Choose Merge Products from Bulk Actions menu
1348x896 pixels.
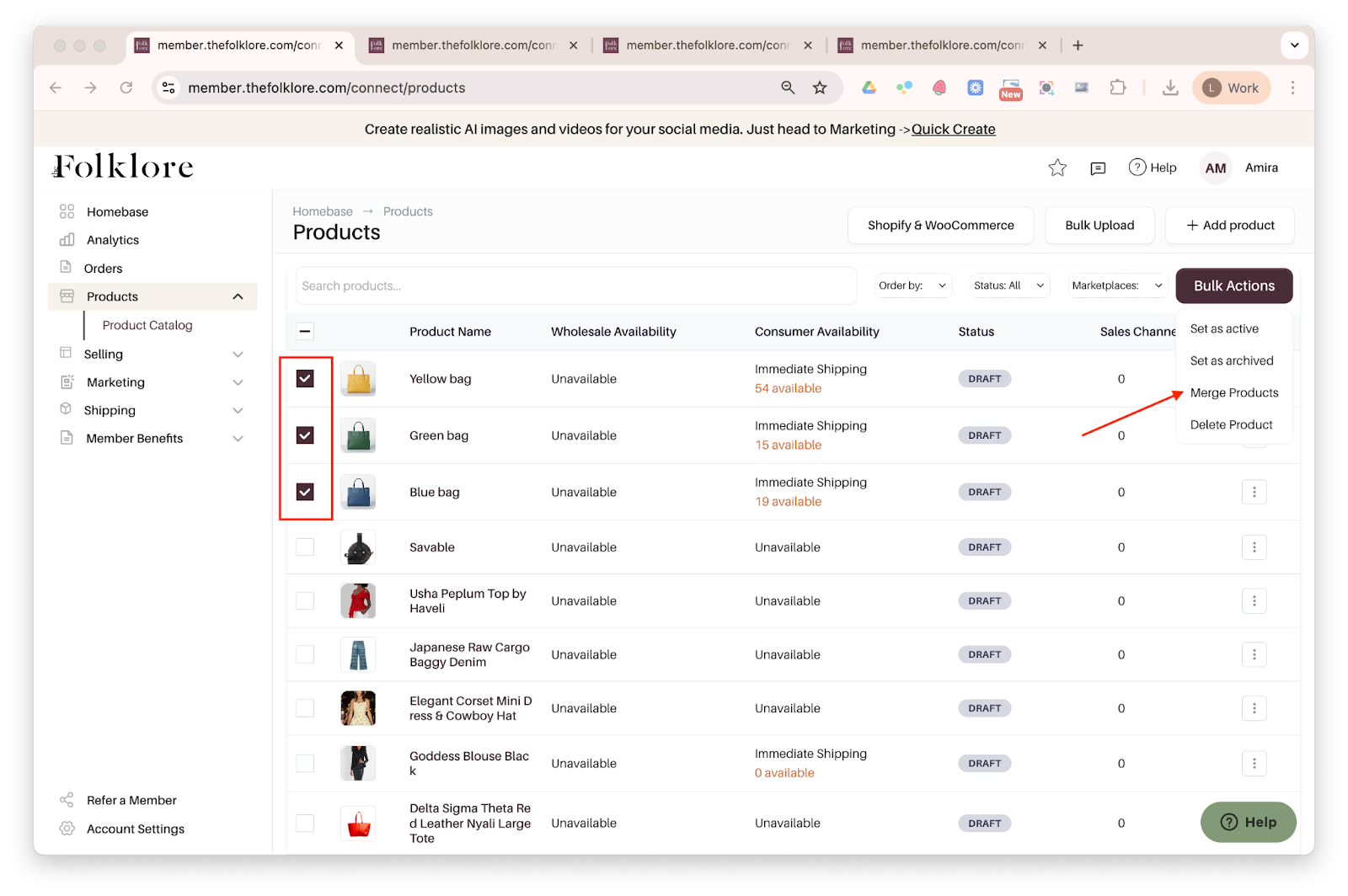pos(1233,392)
